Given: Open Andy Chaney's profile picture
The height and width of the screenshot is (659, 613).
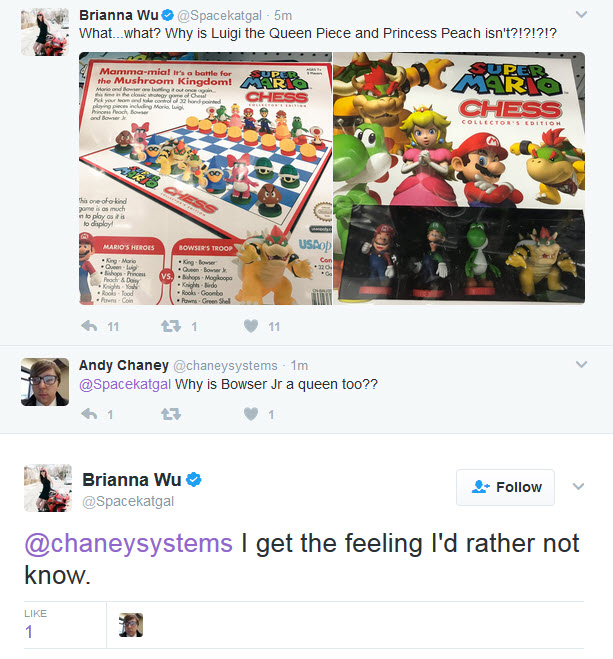Looking at the screenshot, I should pyautogui.click(x=45, y=382).
